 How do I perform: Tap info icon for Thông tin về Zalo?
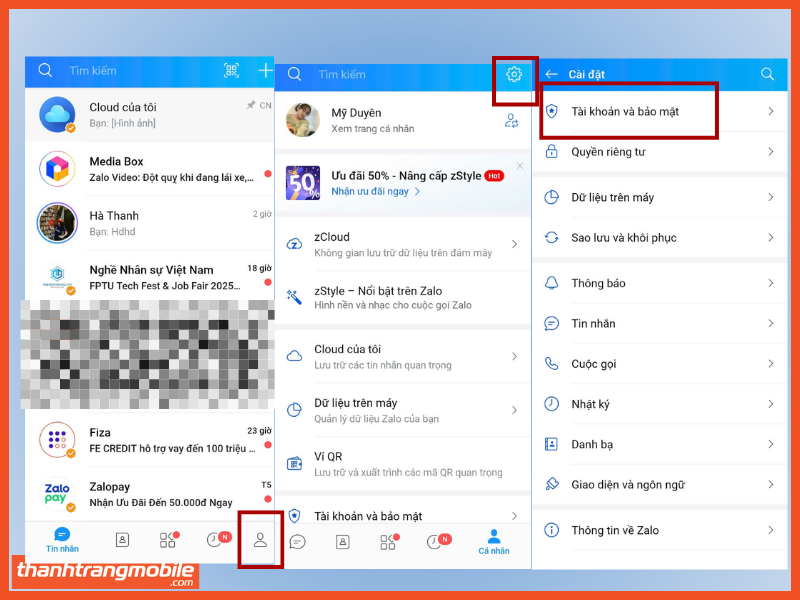552,530
